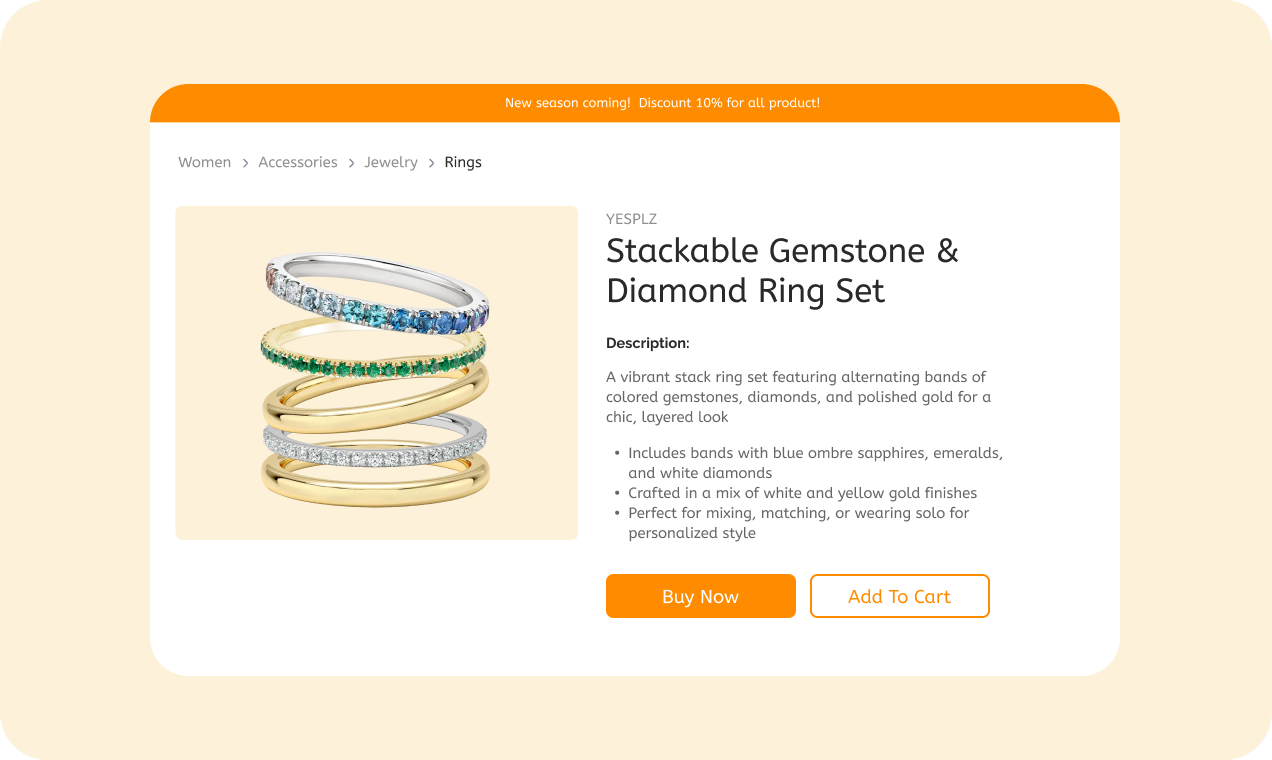The width and height of the screenshot is (1272, 760).
Task: Click the white diamond band in image
Action: [374, 445]
